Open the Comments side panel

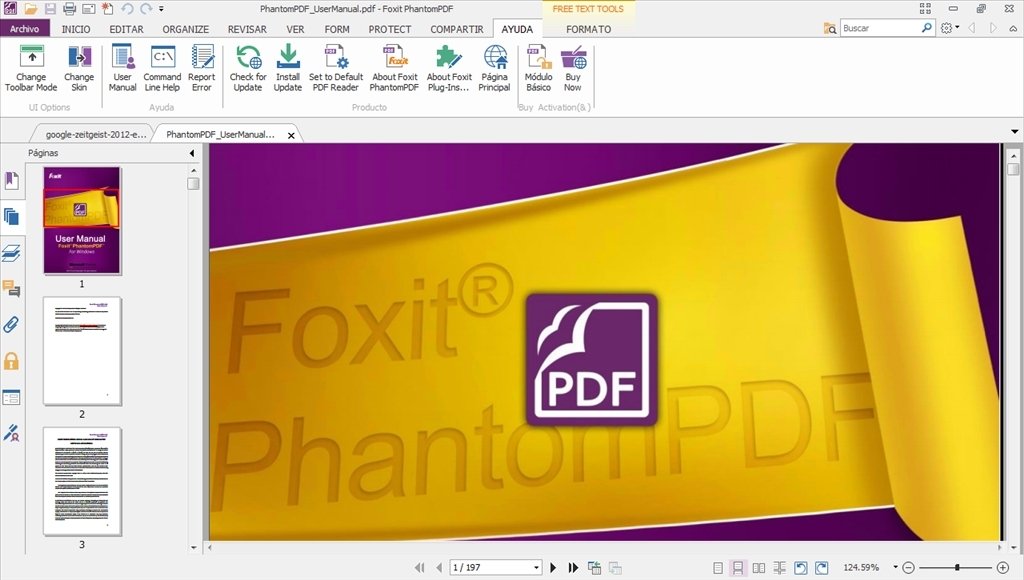(x=11, y=288)
